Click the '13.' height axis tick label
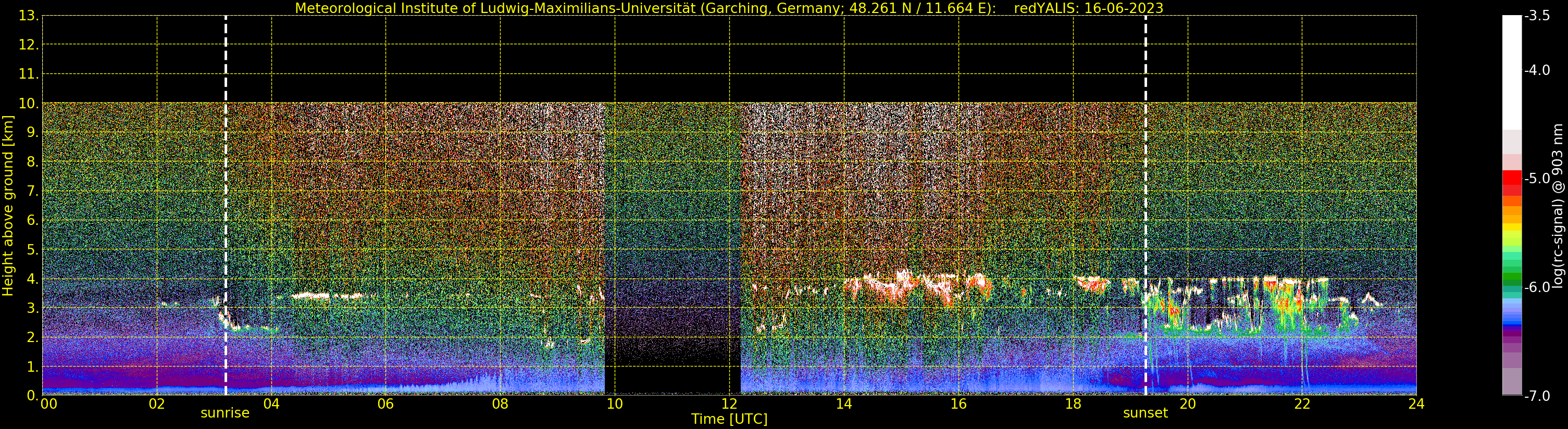This screenshot has width=1568, height=429. click(29, 16)
